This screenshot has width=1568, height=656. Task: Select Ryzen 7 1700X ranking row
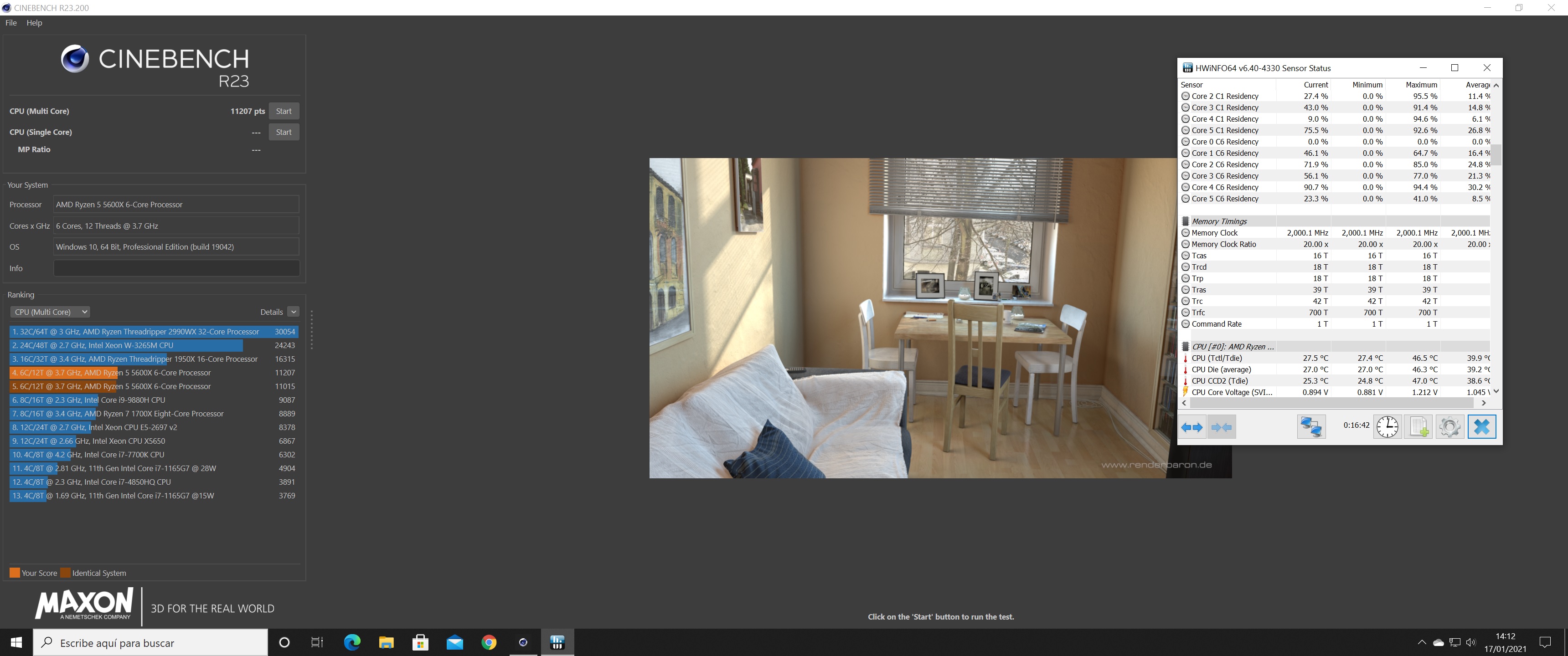click(154, 414)
